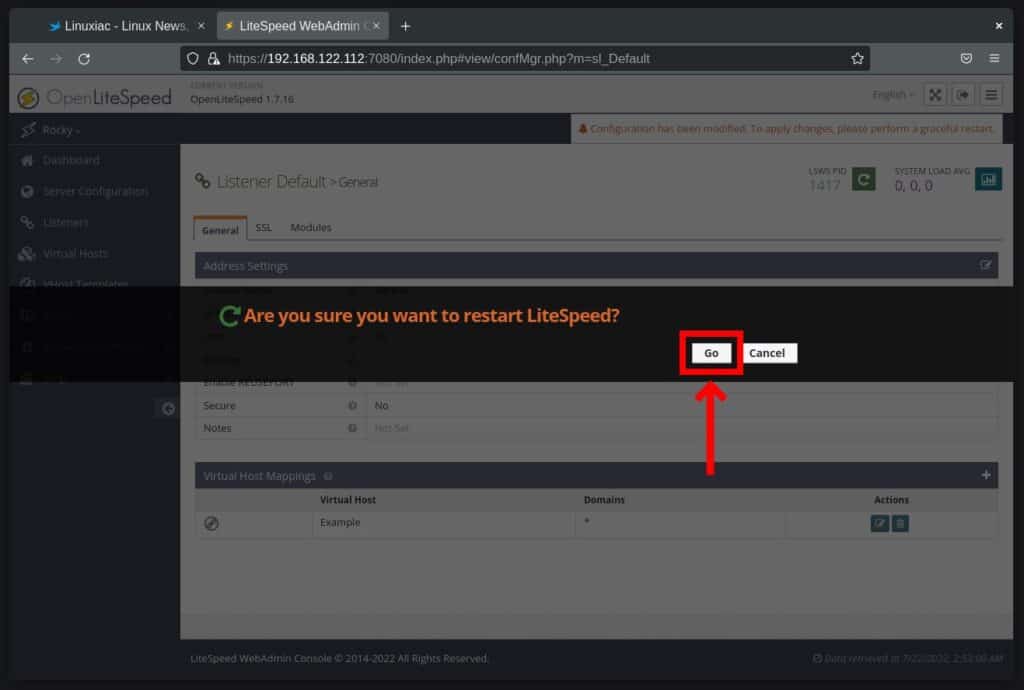The width and height of the screenshot is (1024, 690).
Task: Open the Firefox application menu
Action: (x=994, y=59)
